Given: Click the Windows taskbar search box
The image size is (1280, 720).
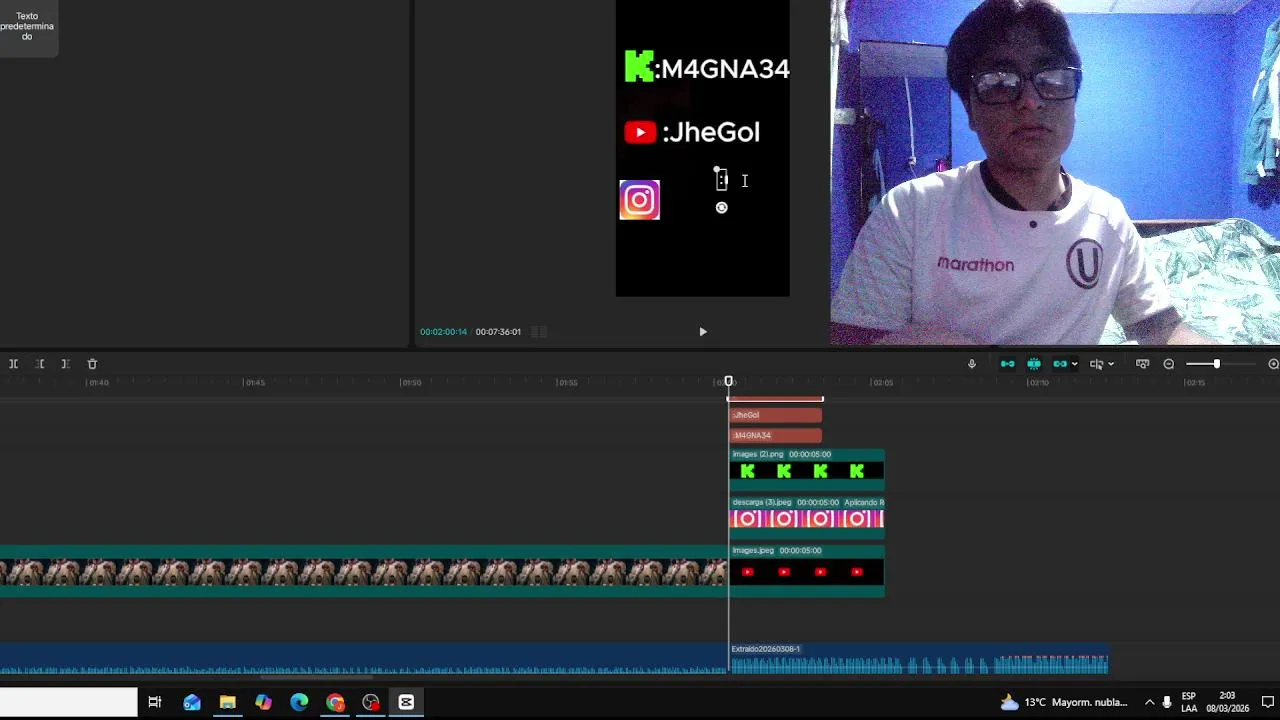Looking at the screenshot, I should 68,702.
